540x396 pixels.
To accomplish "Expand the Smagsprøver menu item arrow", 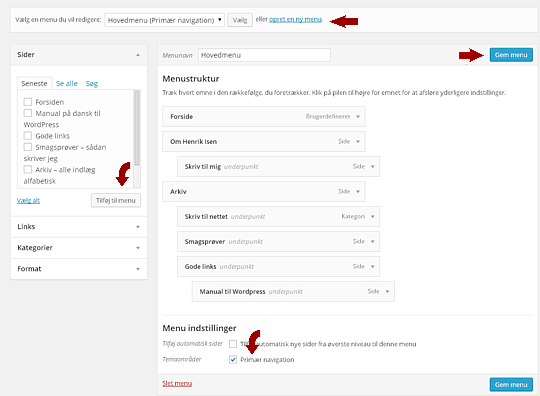I will [x=372, y=241].
